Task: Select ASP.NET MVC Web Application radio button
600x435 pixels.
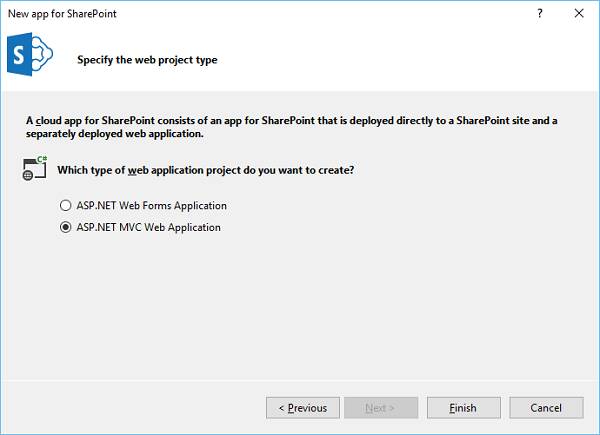Action: [x=67, y=228]
